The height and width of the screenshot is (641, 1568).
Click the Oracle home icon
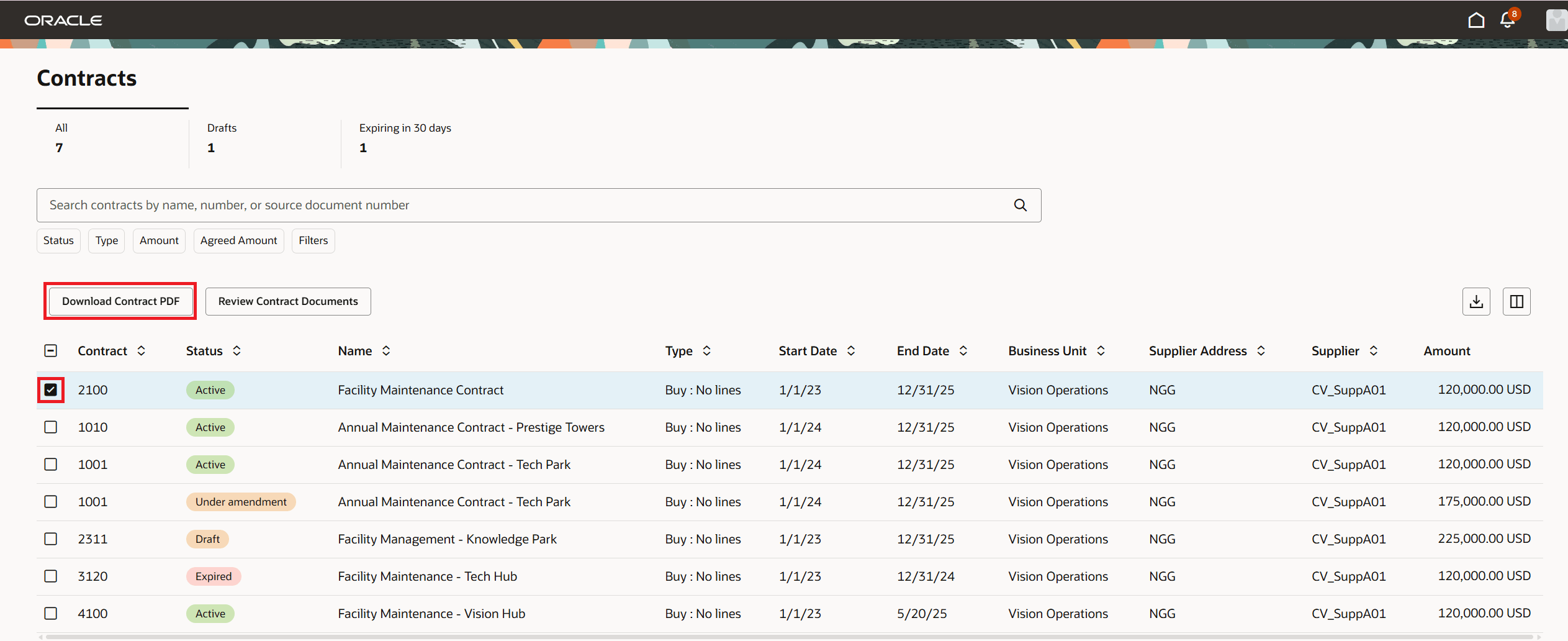(1476, 19)
